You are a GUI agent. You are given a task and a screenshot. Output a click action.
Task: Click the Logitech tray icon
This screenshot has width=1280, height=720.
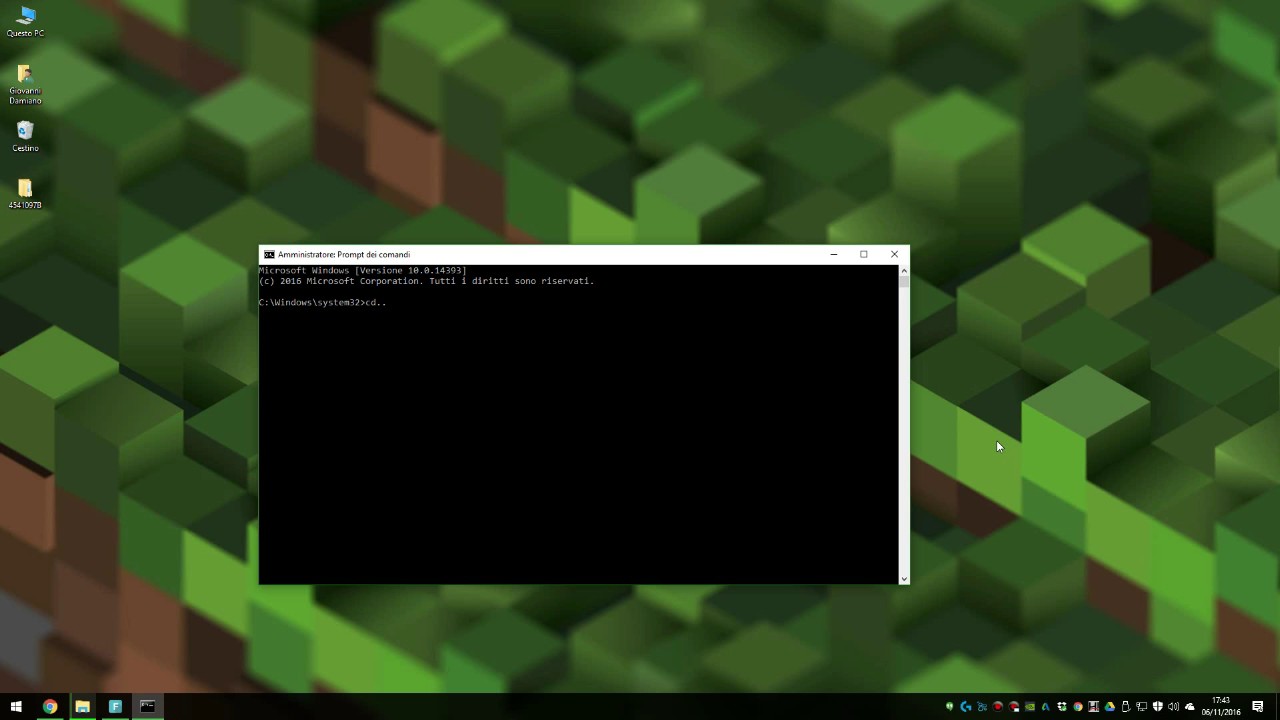click(966, 707)
